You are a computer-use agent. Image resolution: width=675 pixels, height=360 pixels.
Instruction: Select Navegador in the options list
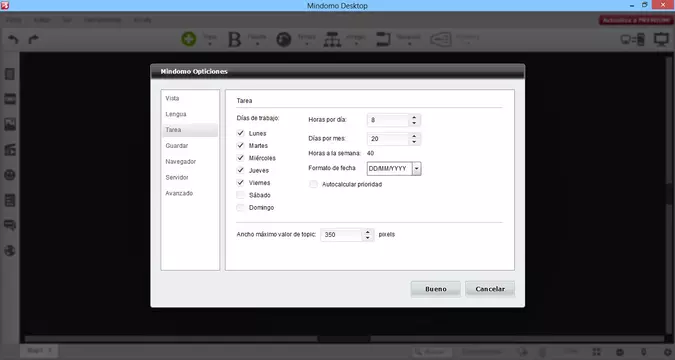[190, 162]
